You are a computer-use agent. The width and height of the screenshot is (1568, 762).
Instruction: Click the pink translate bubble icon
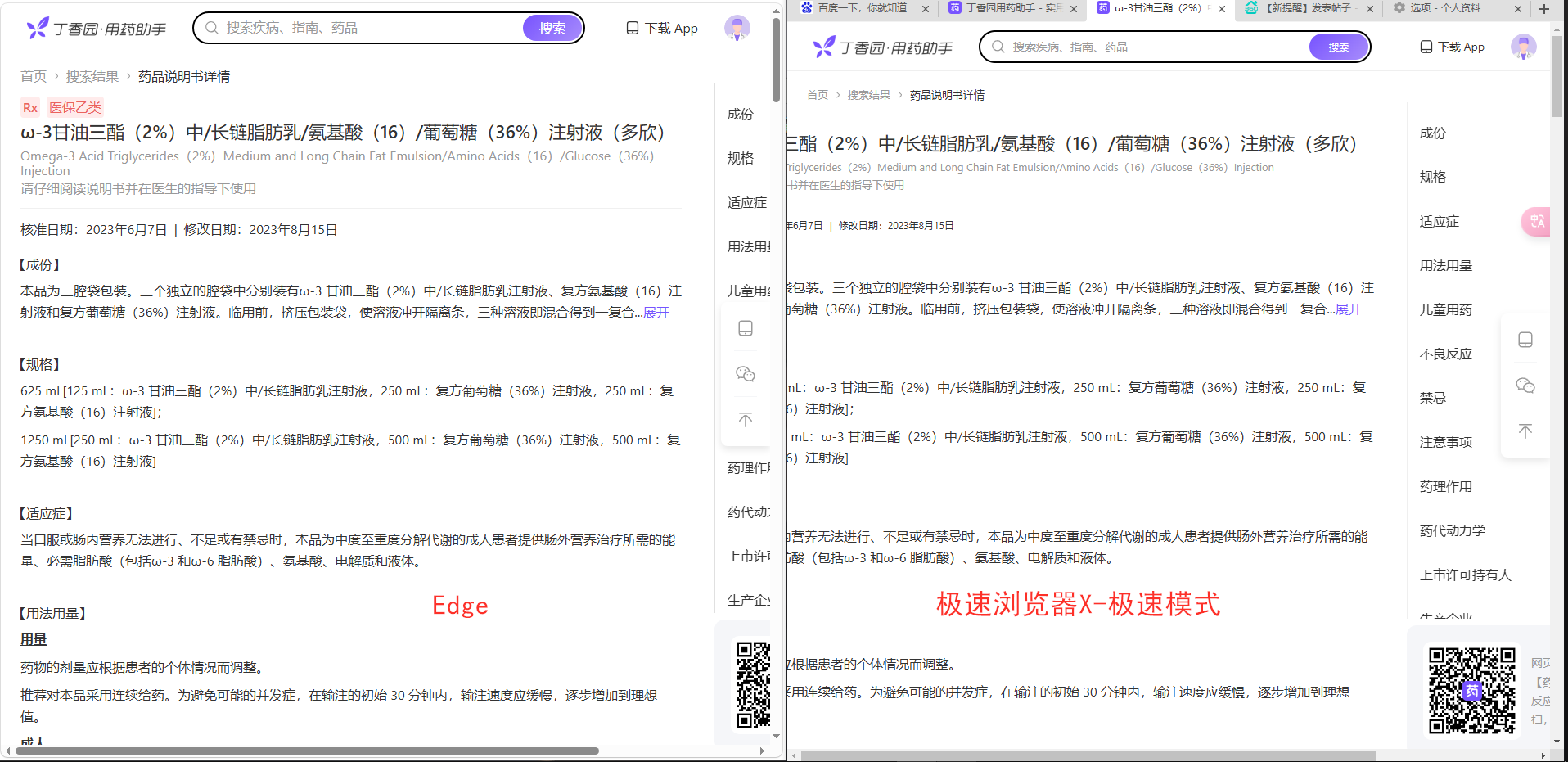point(1536,222)
